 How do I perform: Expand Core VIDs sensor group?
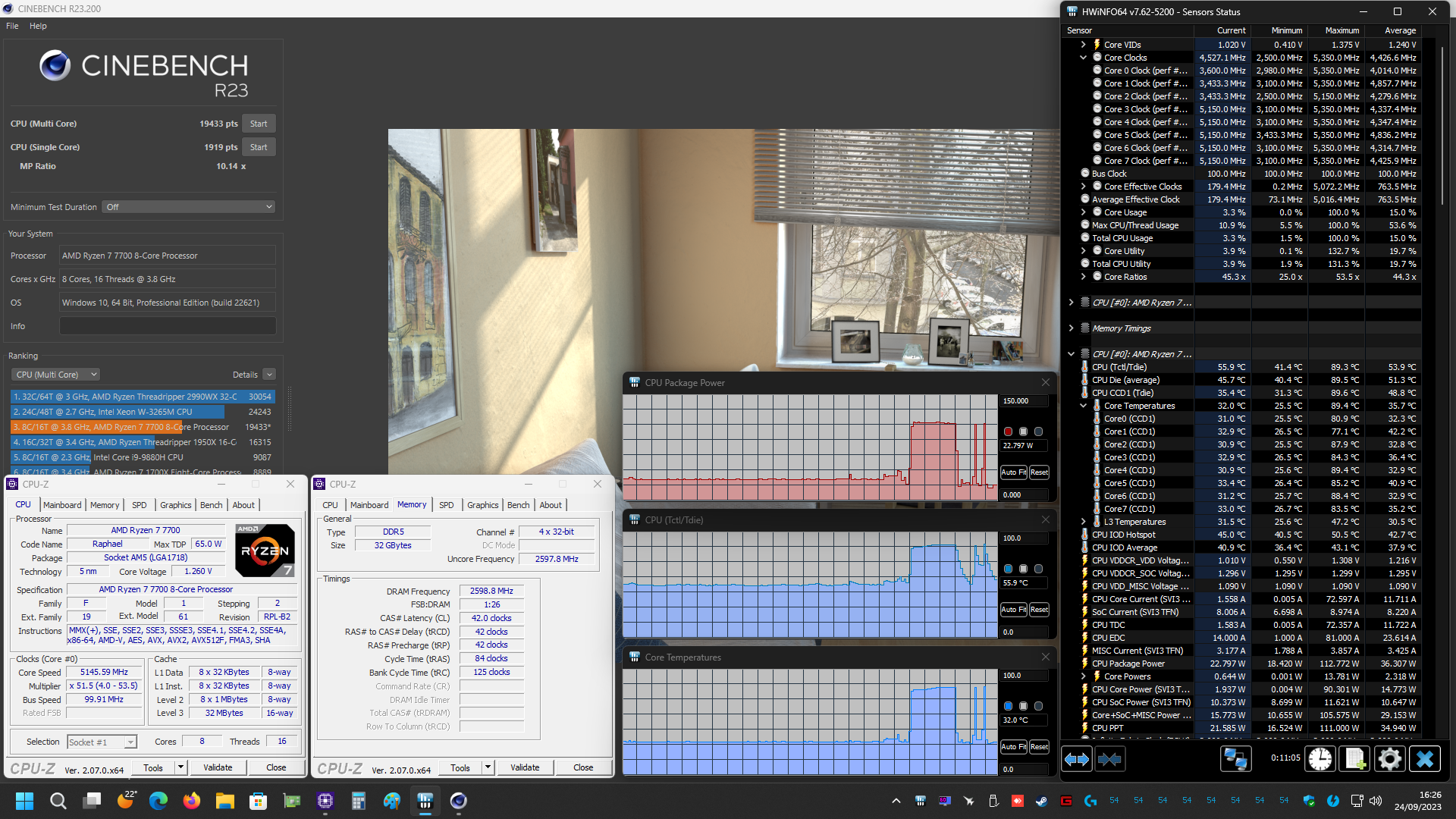[1083, 45]
